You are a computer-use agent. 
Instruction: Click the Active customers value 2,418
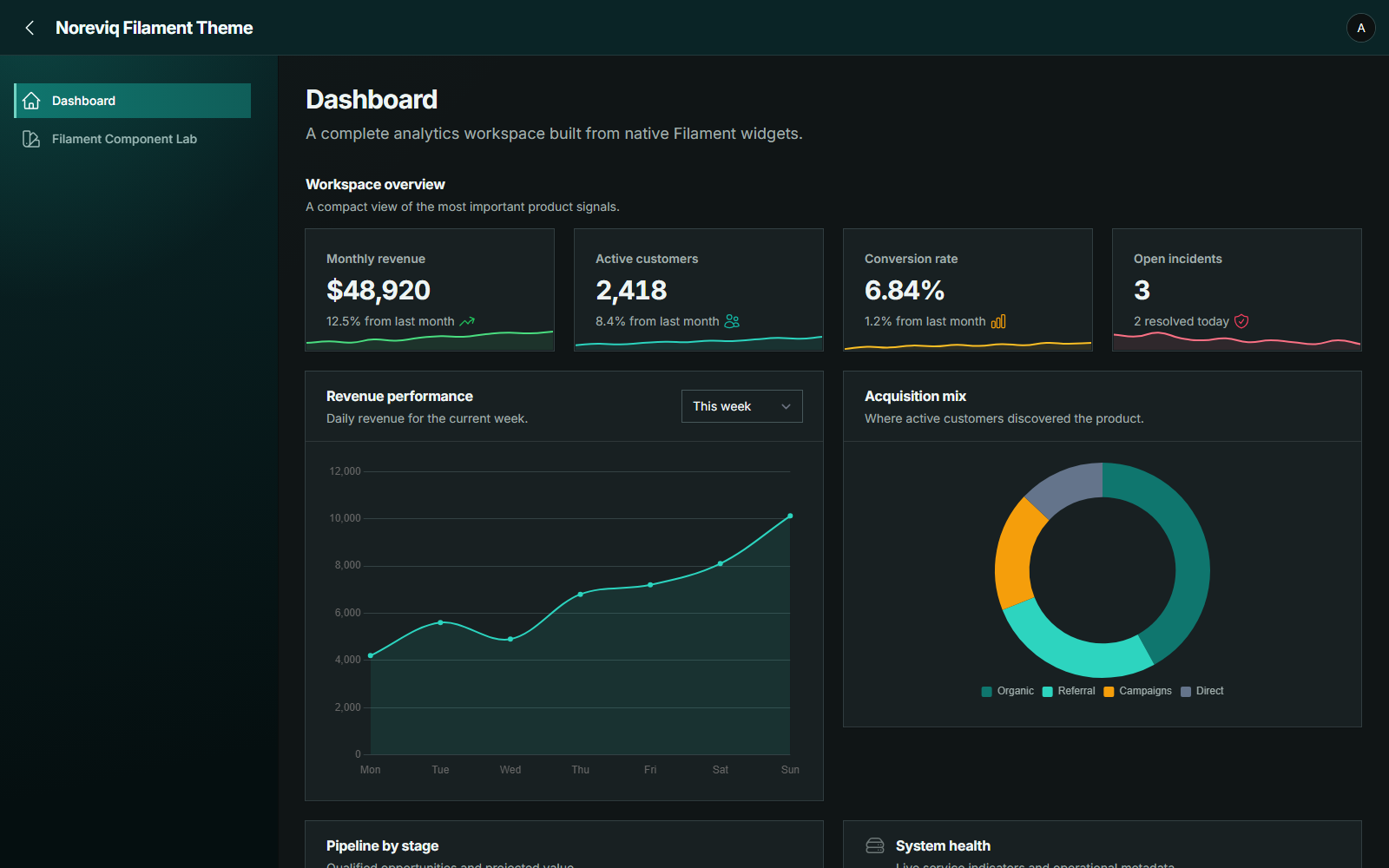[x=631, y=290]
